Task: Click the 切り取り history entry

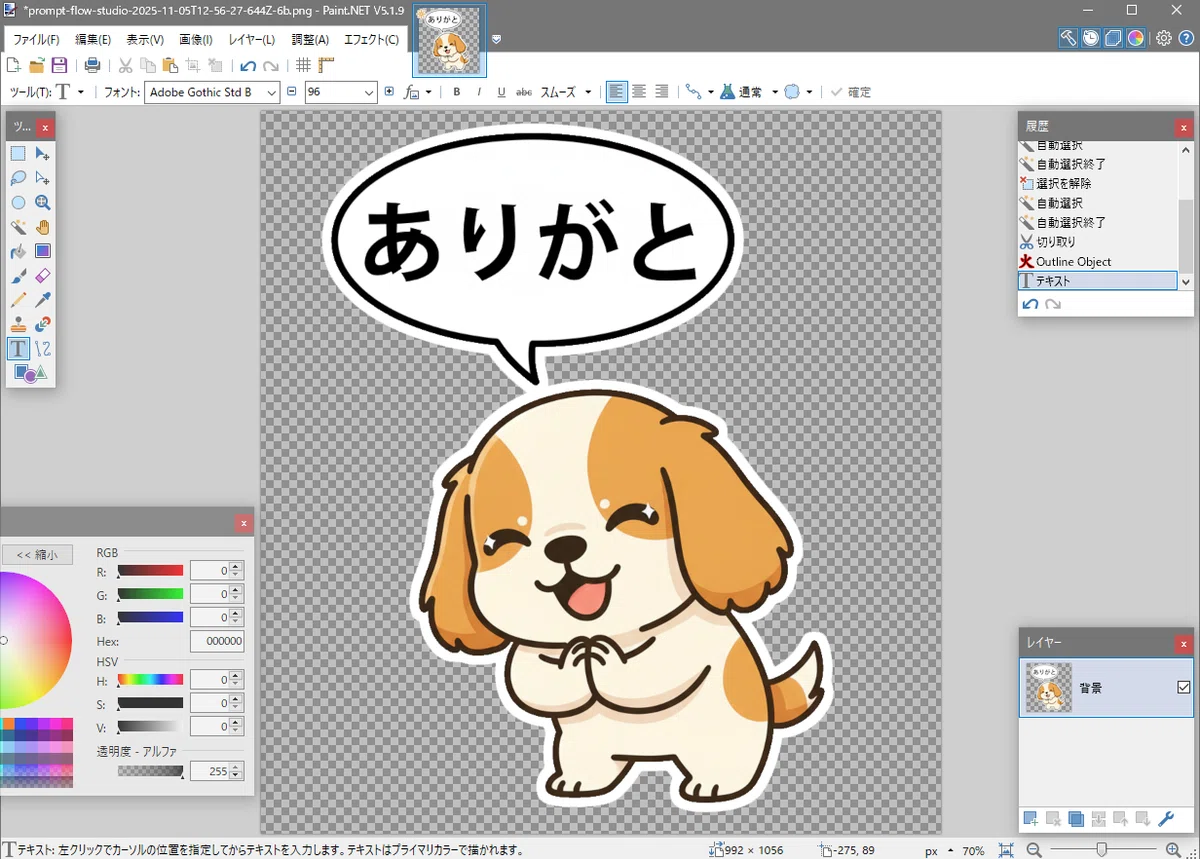Action: pyautogui.click(x=1097, y=242)
